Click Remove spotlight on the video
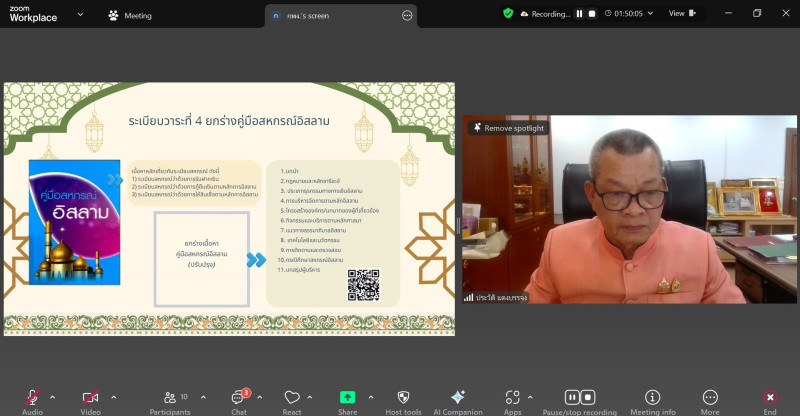 pyautogui.click(x=508, y=128)
